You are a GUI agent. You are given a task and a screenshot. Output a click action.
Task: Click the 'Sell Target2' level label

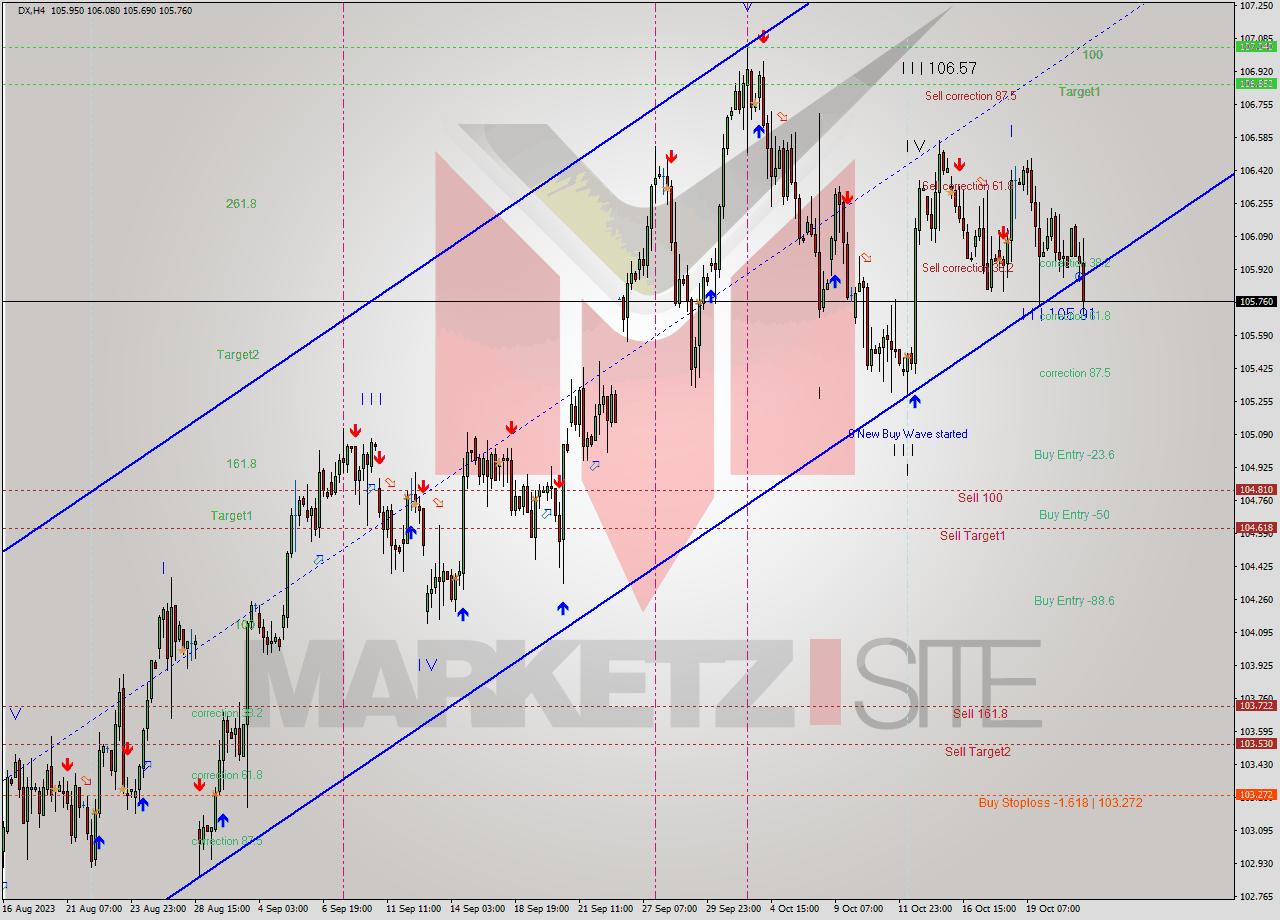coord(978,752)
